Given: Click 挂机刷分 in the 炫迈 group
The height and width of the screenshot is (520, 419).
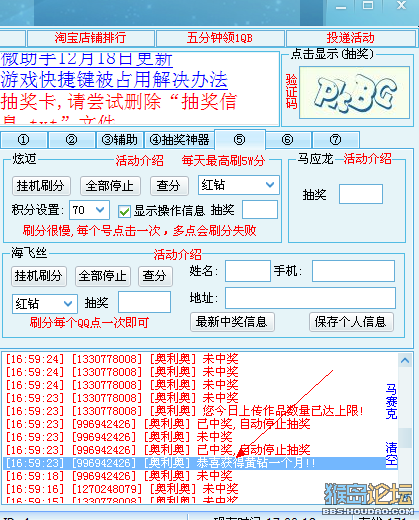Looking at the screenshot, I should (x=41, y=186).
